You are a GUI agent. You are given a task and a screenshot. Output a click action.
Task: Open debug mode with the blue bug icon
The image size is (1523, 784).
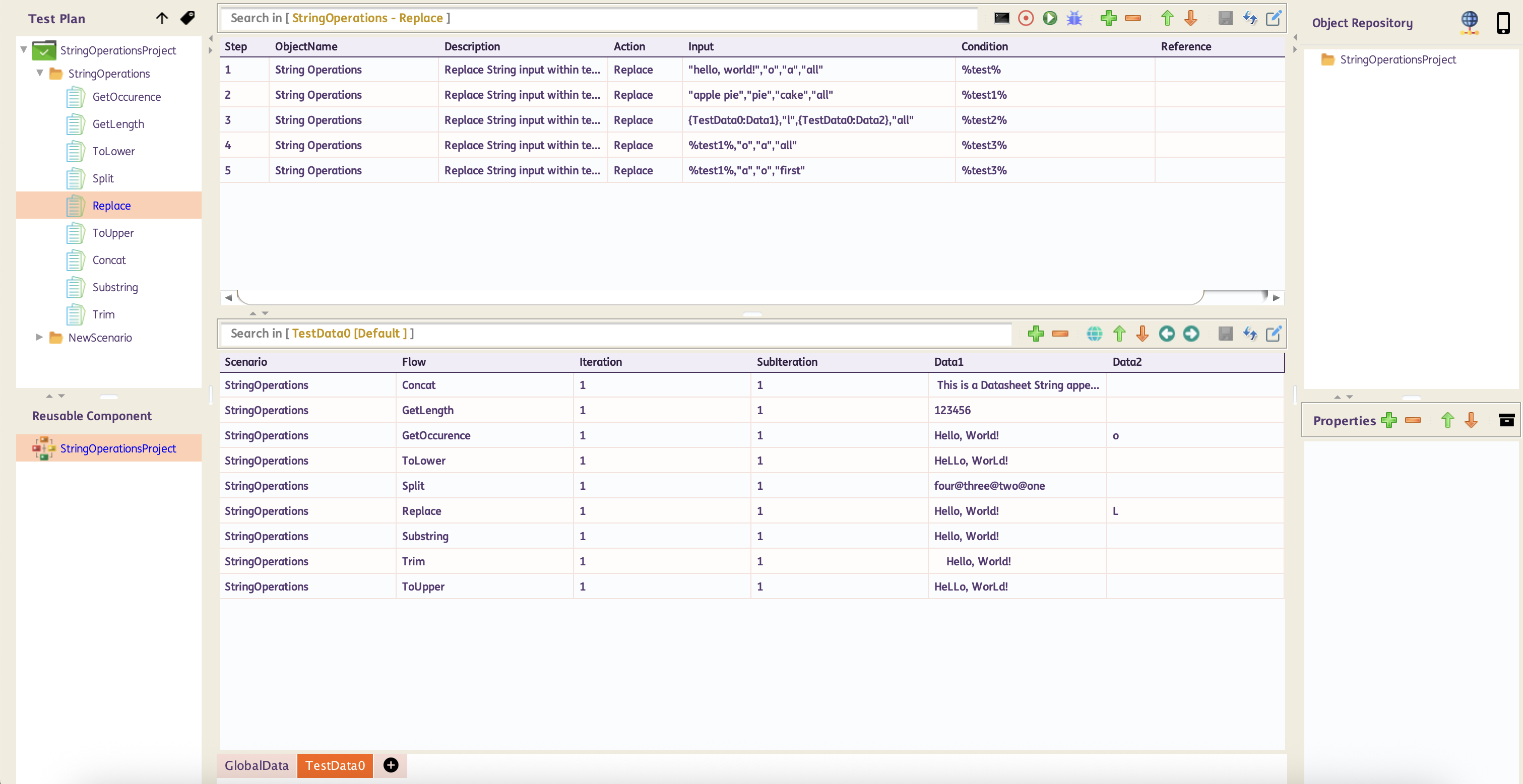pyautogui.click(x=1074, y=18)
